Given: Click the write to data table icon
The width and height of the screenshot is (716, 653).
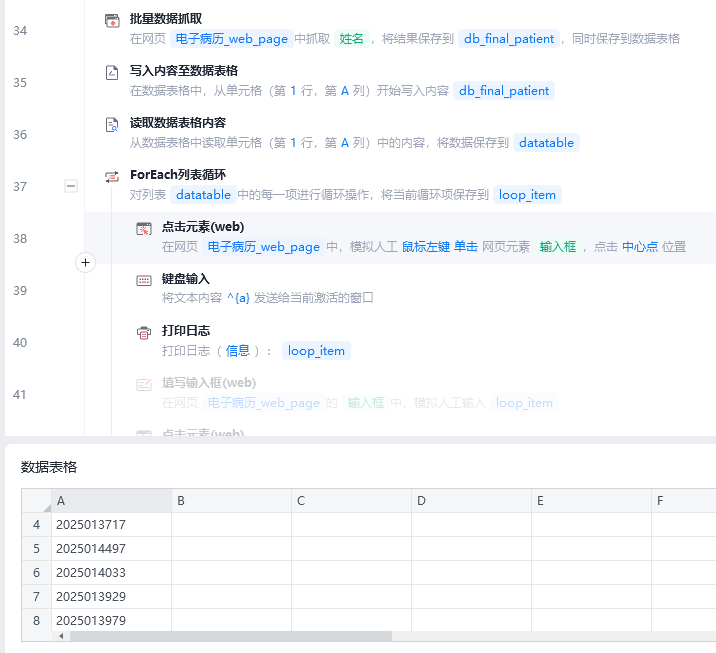Looking at the screenshot, I should tap(113, 72).
